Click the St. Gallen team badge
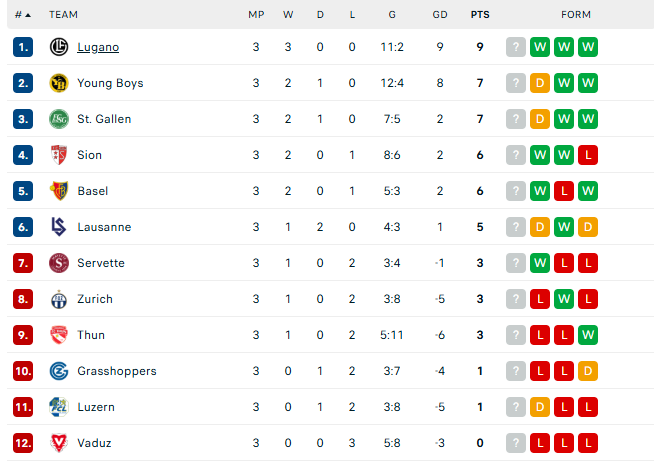654x469 pixels. click(x=59, y=119)
